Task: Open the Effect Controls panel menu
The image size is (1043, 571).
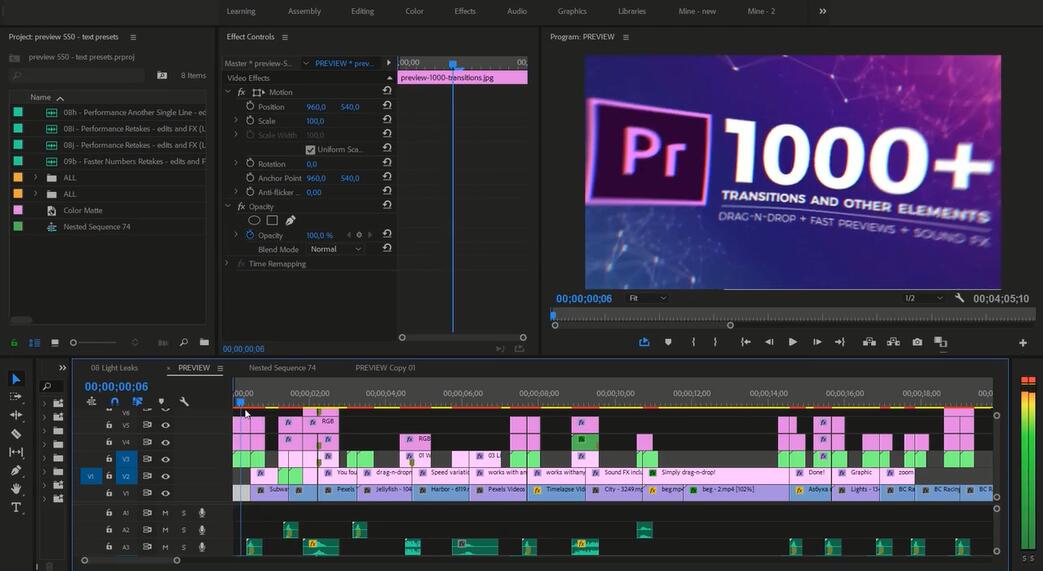Action: [x=285, y=37]
